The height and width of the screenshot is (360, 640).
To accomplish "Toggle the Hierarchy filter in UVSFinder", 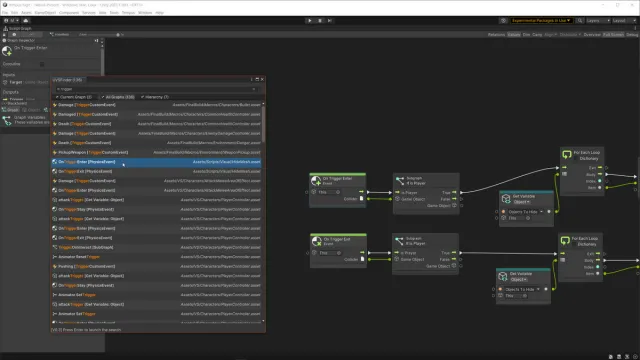I will pyautogui.click(x=155, y=97).
